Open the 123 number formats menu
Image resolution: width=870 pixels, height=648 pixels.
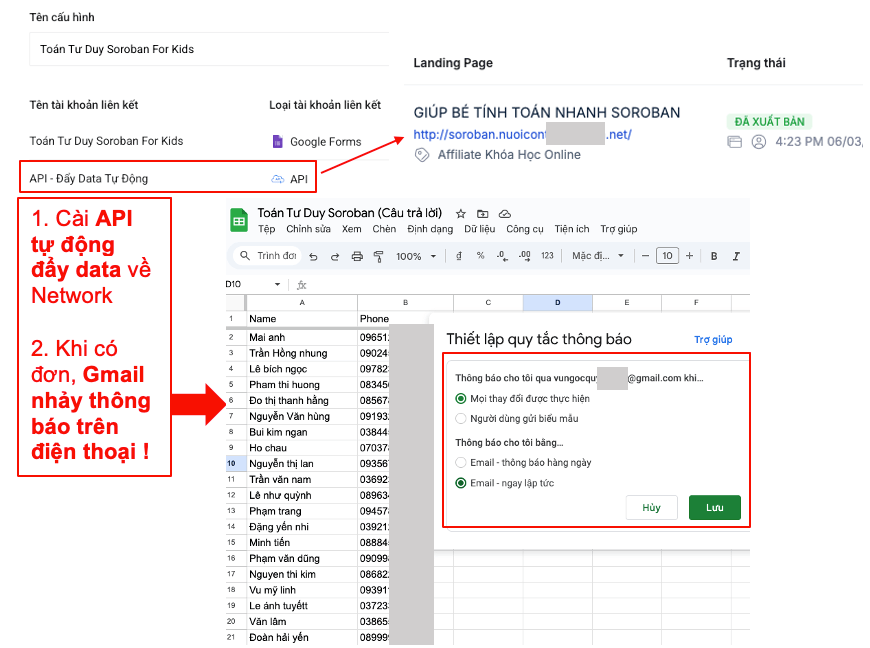(547, 256)
